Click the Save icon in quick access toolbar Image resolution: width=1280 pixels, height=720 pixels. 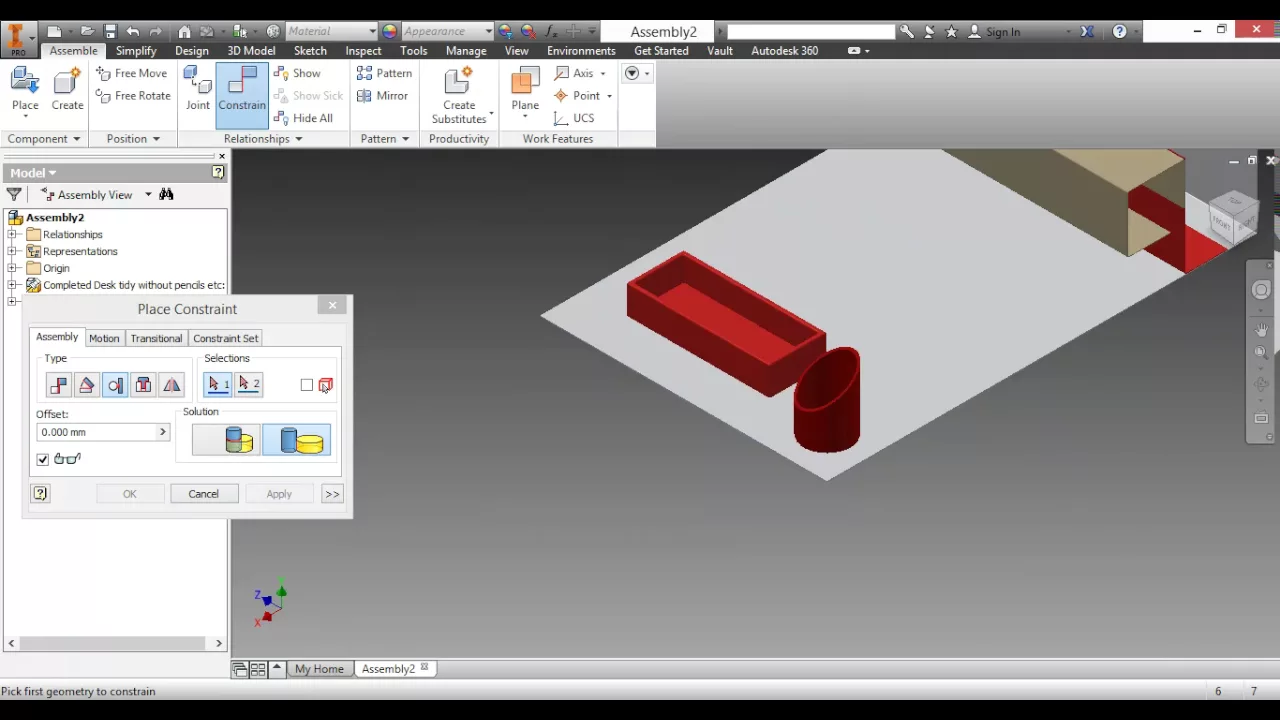tap(110, 32)
